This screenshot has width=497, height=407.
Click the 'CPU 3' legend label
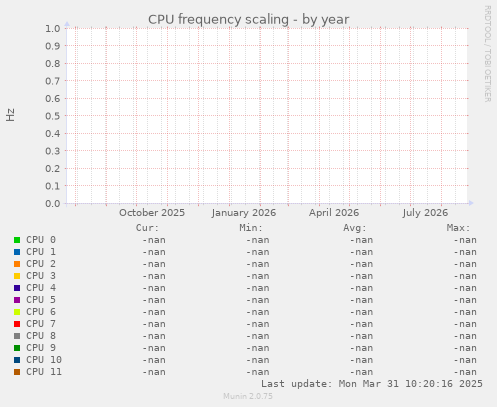[x=41, y=276]
